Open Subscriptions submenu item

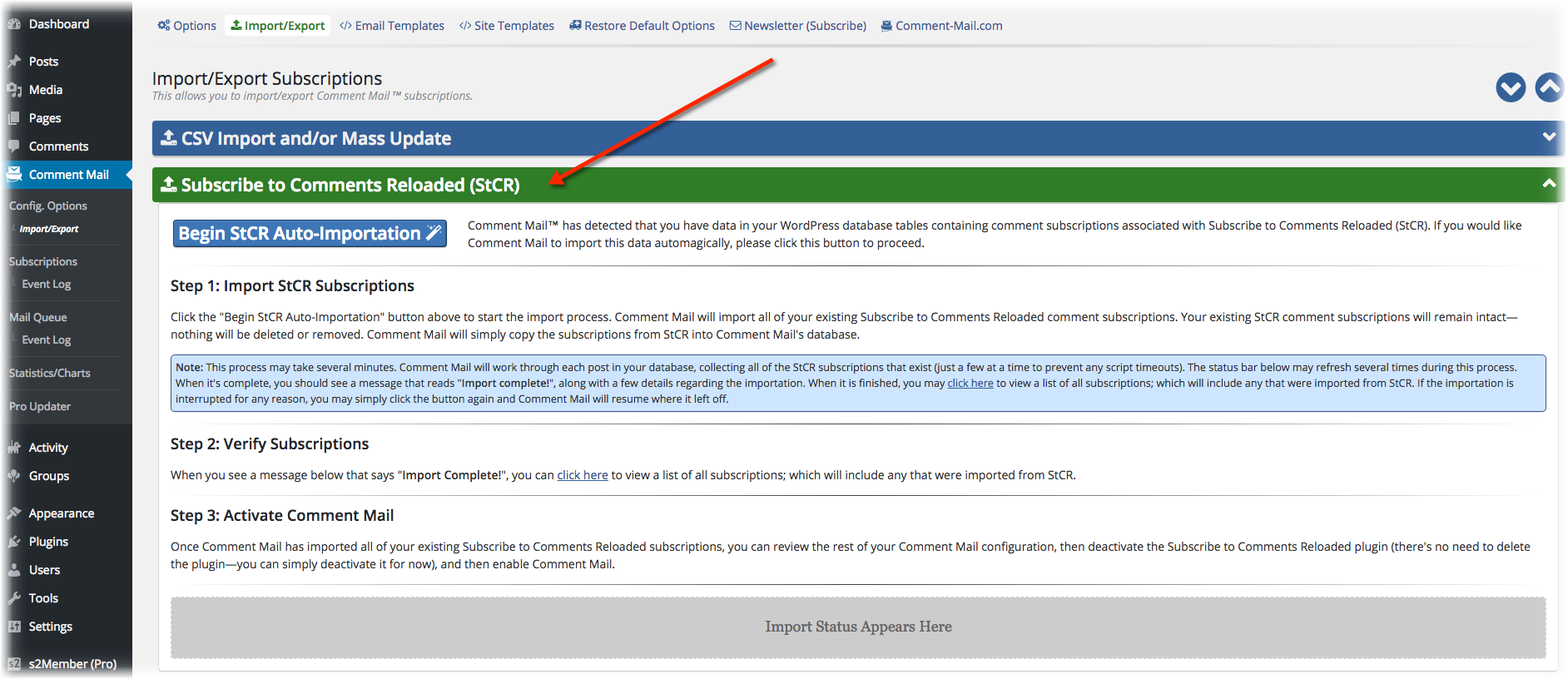point(43,261)
